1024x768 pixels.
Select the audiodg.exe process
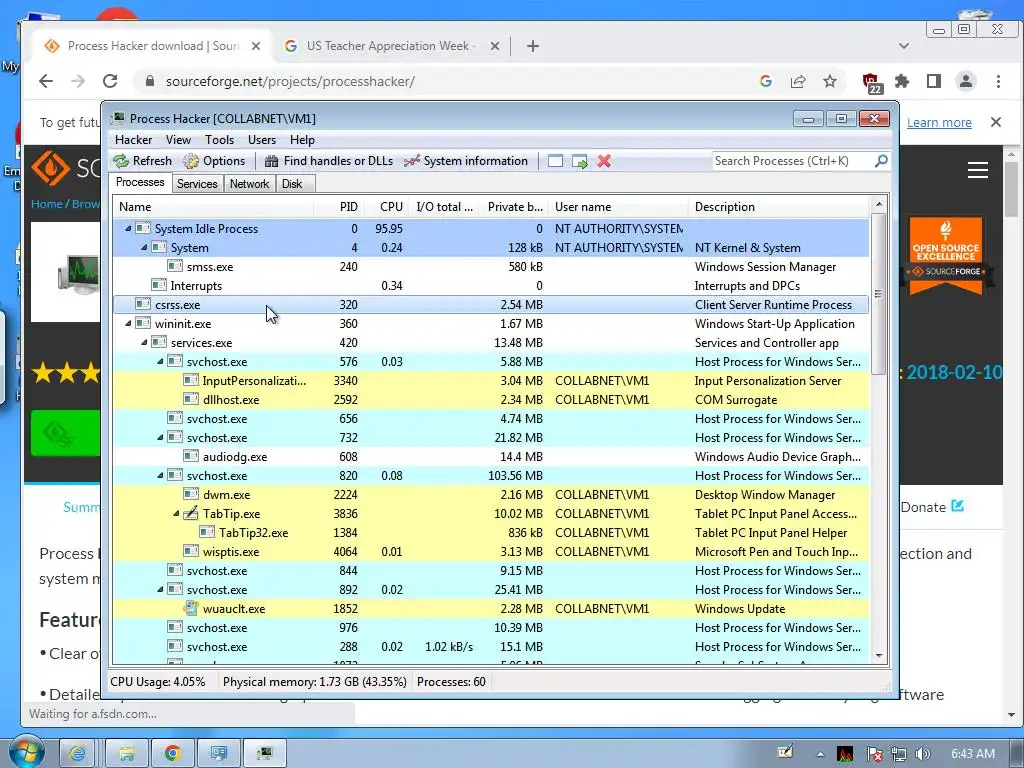click(x=491, y=456)
